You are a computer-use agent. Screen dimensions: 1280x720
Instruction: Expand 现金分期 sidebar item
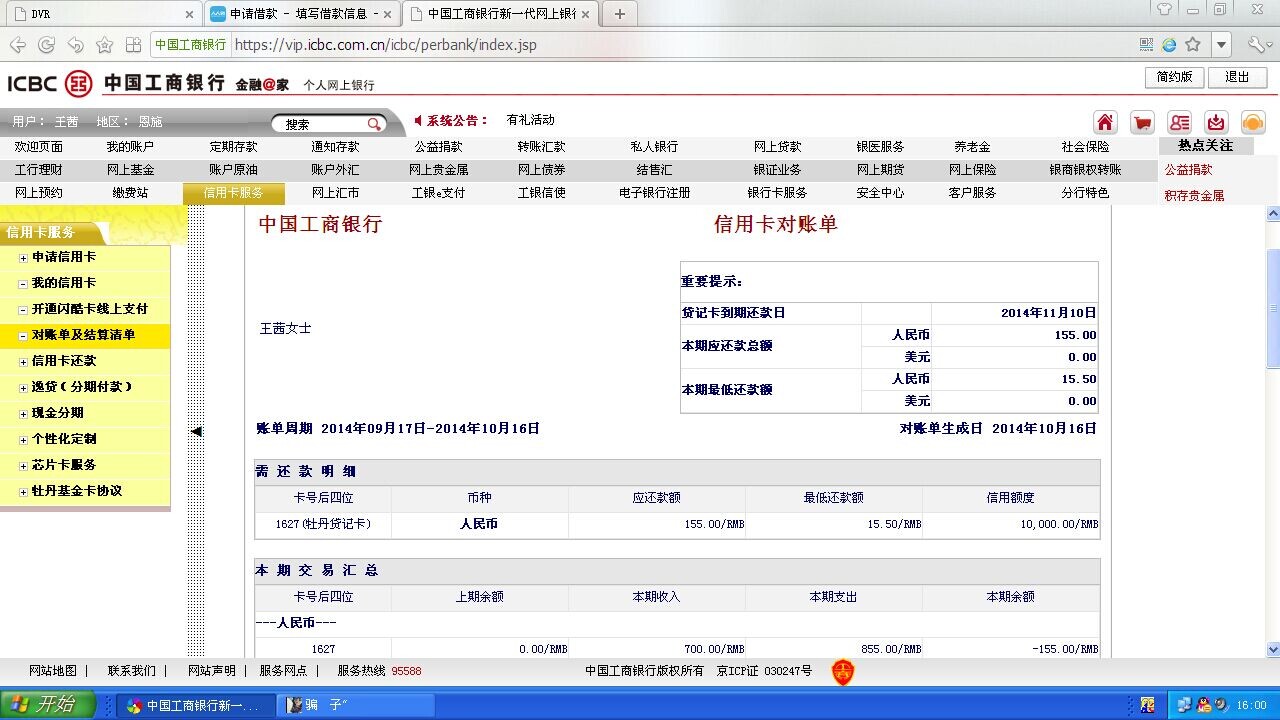coord(23,413)
